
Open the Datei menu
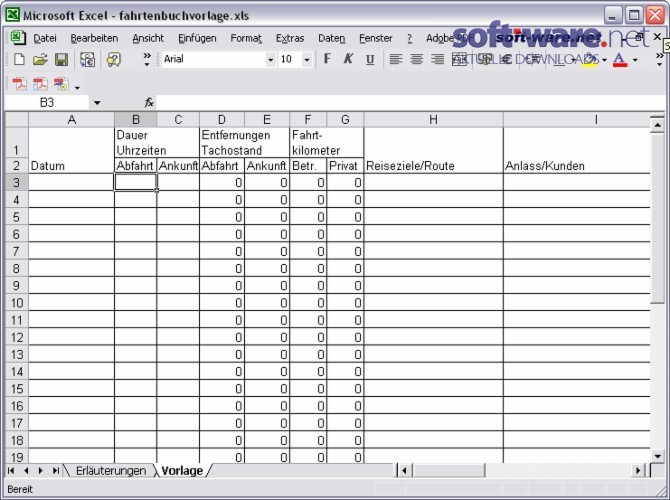point(45,38)
